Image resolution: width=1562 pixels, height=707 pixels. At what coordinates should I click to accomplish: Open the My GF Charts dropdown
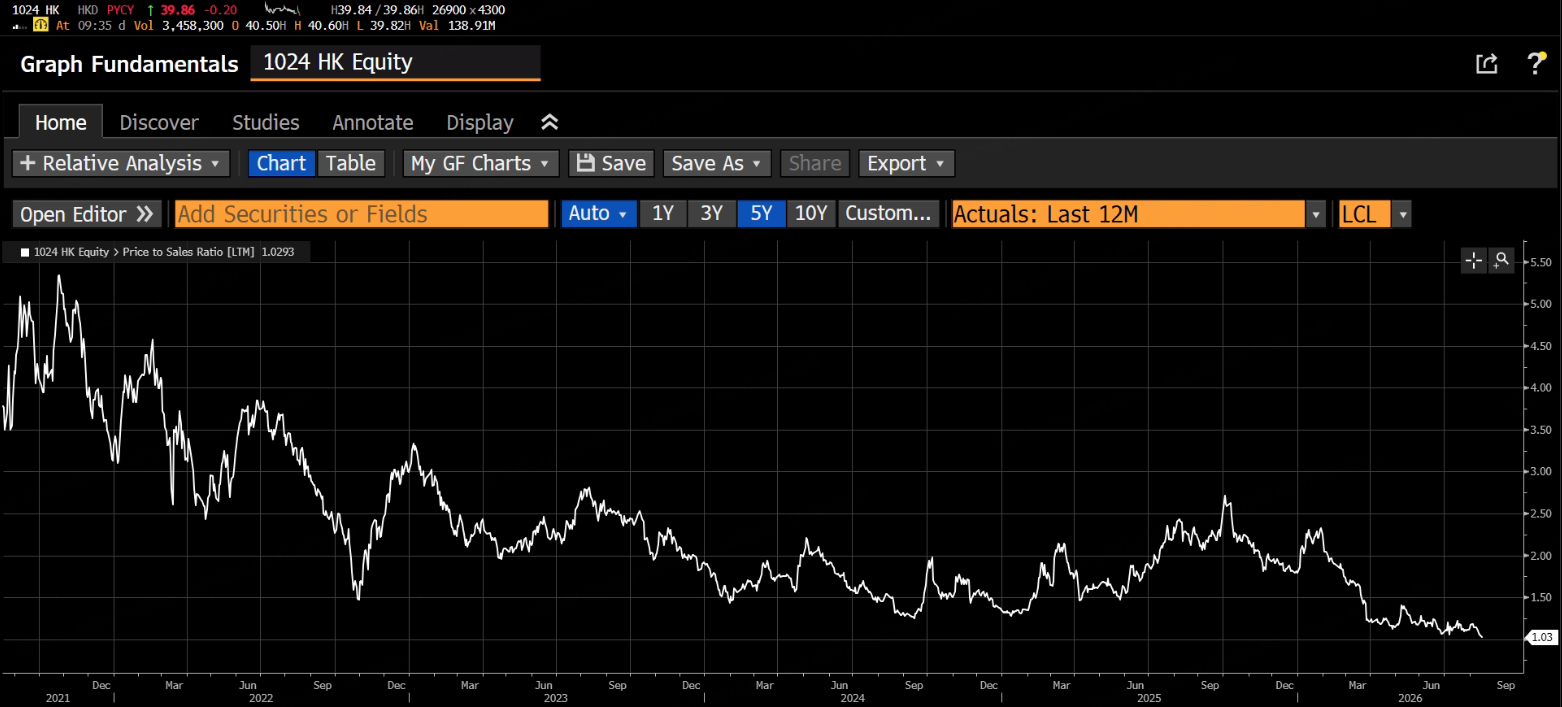[481, 163]
